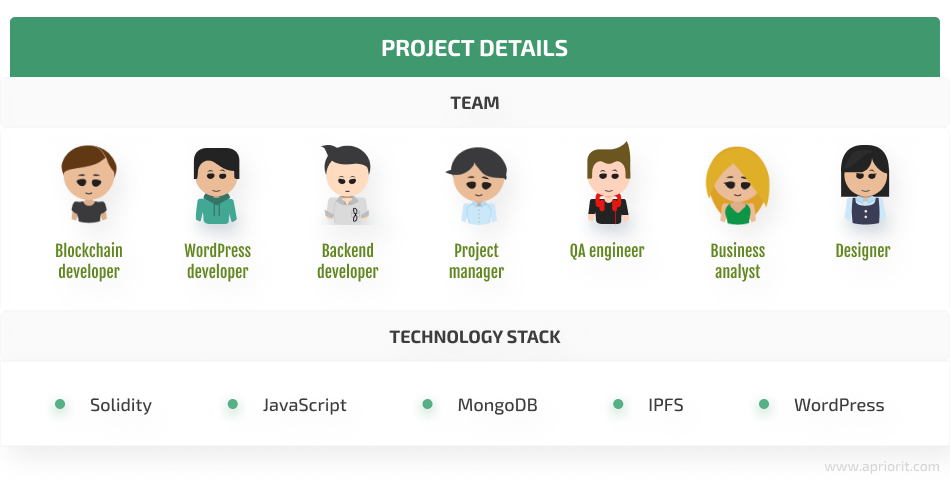Click the Solidity text item
The width and height of the screenshot is (950, 483).
121,405
